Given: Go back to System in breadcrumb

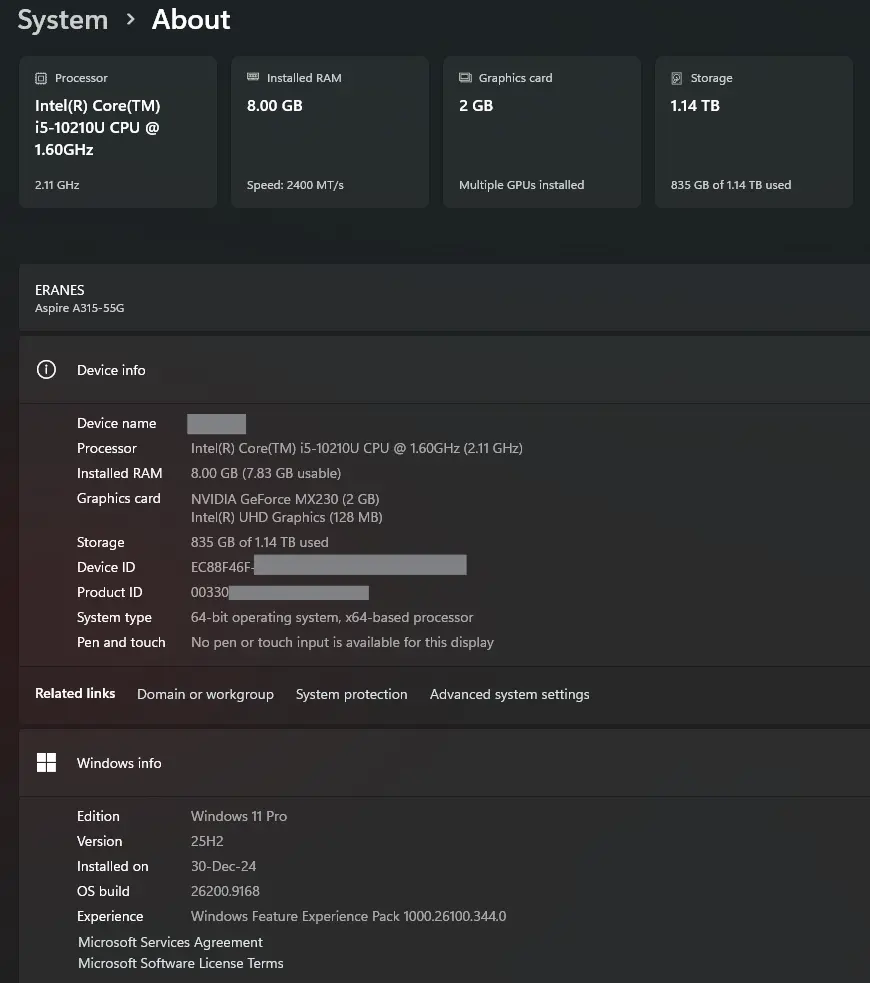Looking at the screenshot, I should (63, 20).
